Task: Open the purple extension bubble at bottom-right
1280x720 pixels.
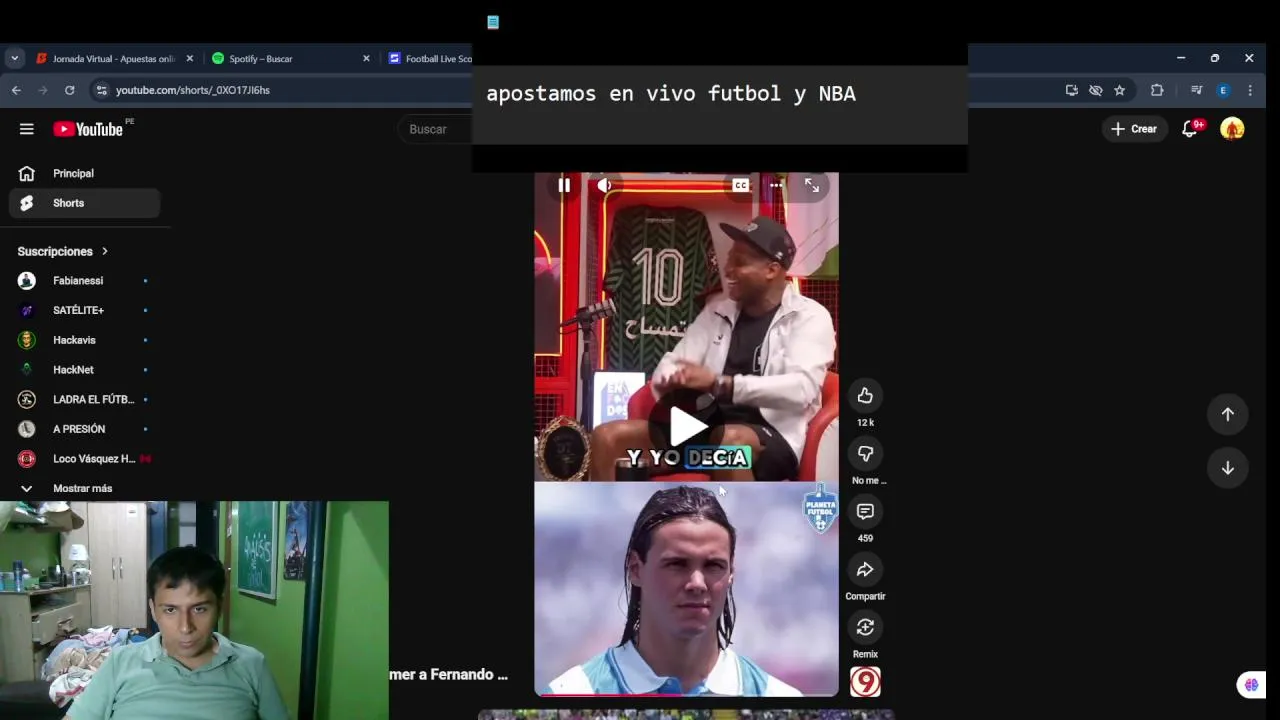Action: [x=1250, y=685]
